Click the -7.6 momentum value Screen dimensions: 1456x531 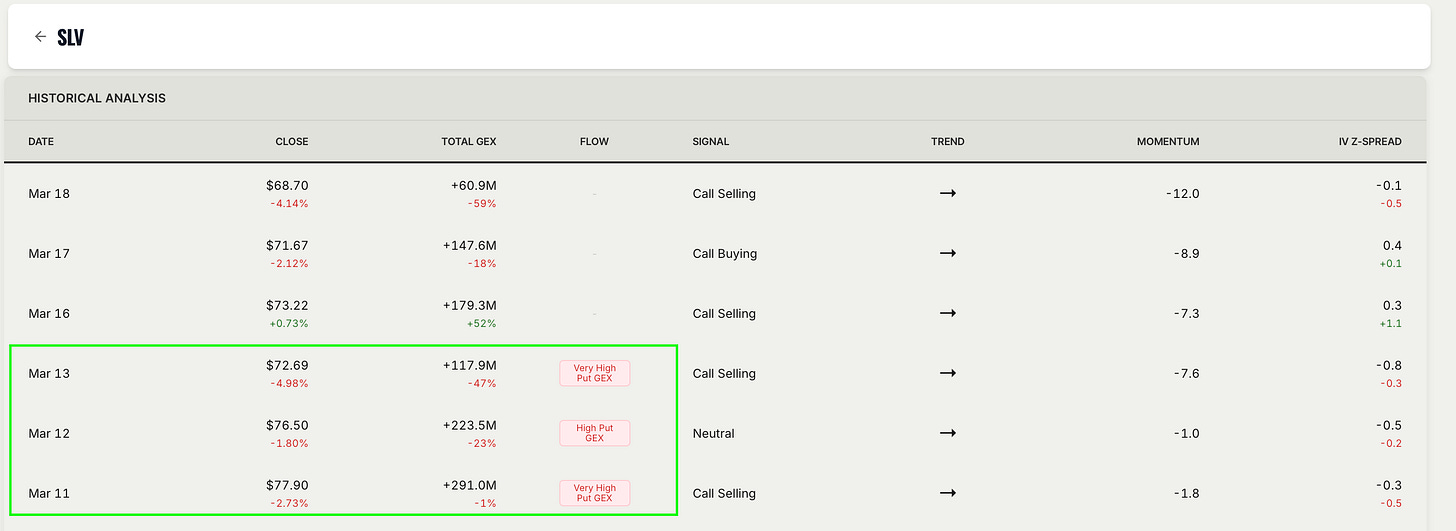(x=1186, y=374)
